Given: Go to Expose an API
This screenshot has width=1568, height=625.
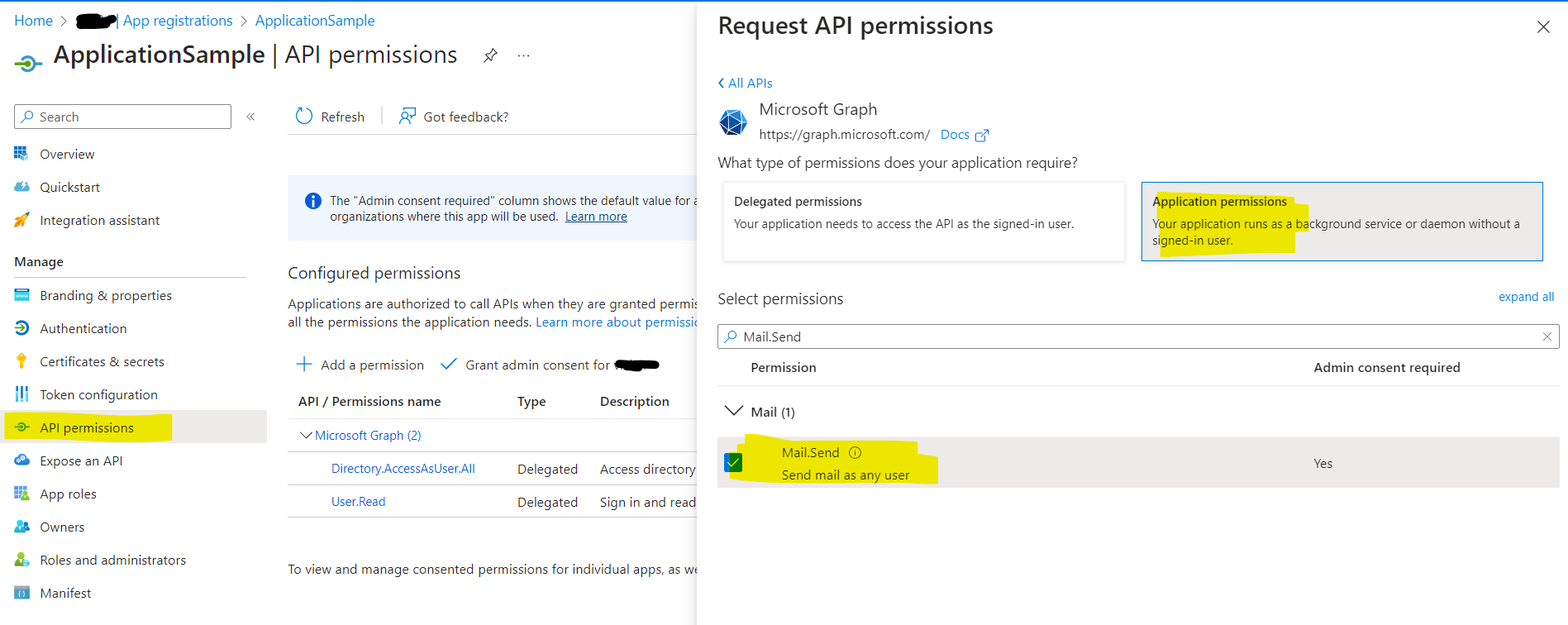Looking at the screenshot, I should pos(81,460).
